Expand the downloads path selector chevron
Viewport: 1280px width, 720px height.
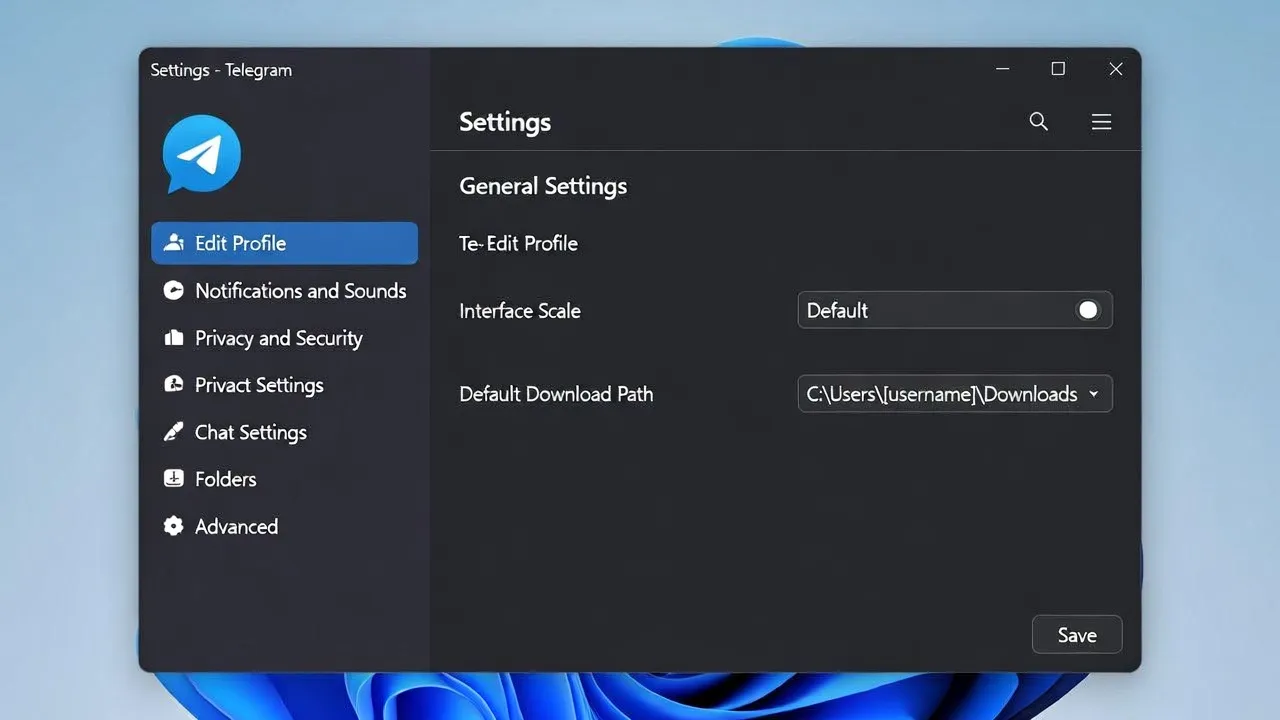pos(1094,394)
